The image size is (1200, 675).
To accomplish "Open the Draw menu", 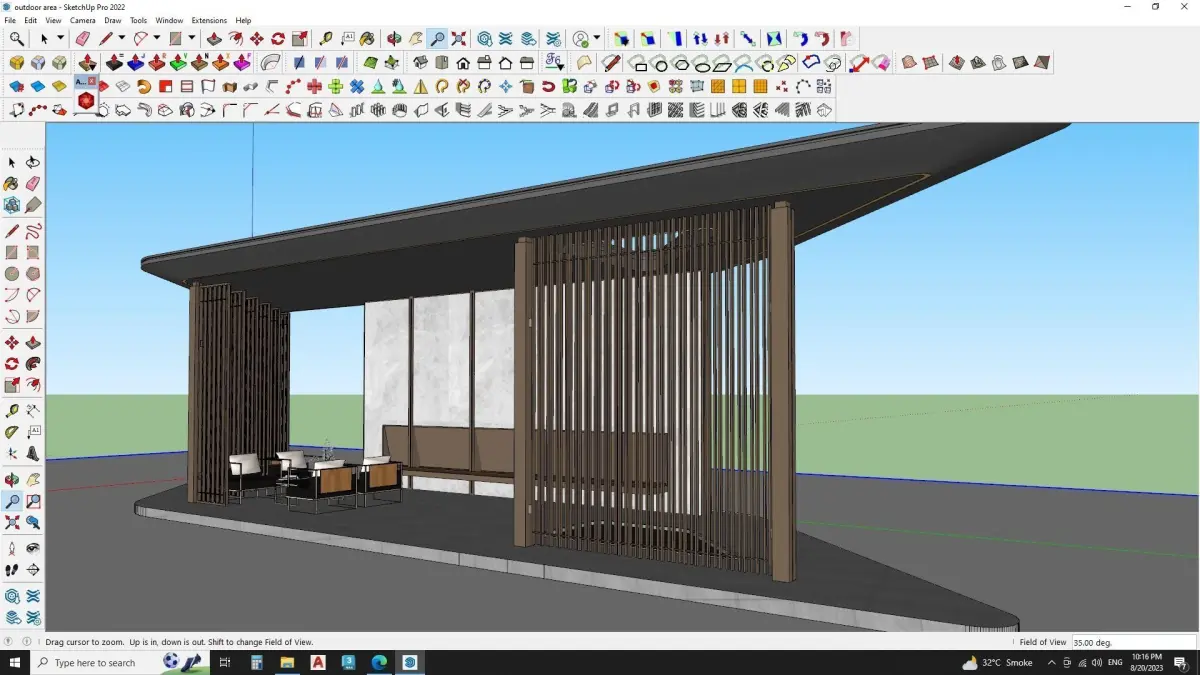I will pyautogui.click(x=113, y=20).
